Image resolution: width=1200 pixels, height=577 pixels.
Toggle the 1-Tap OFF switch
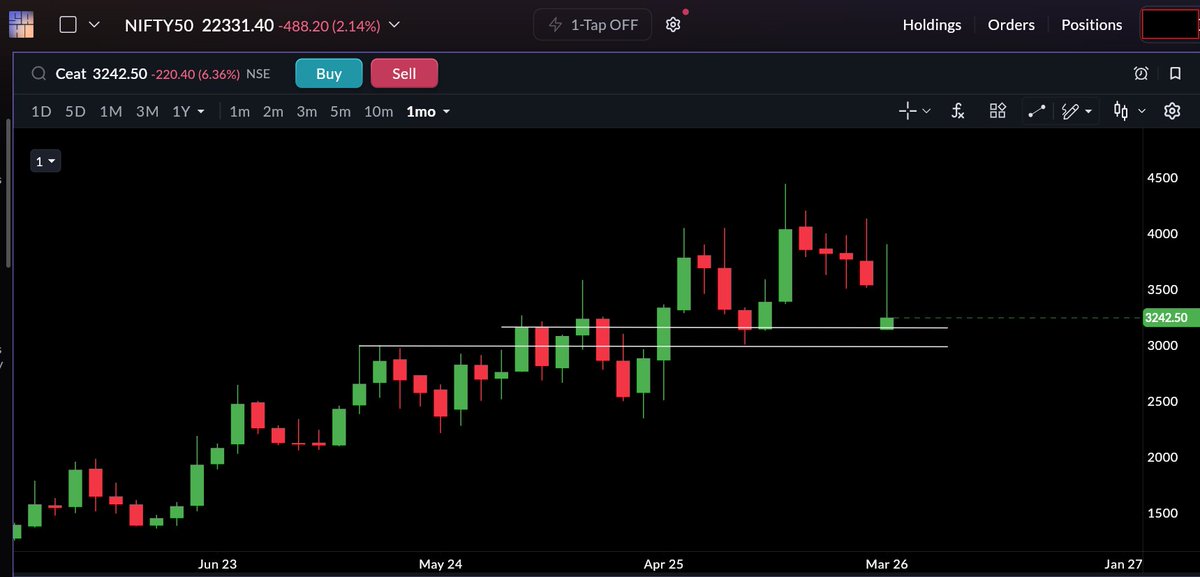593,25
